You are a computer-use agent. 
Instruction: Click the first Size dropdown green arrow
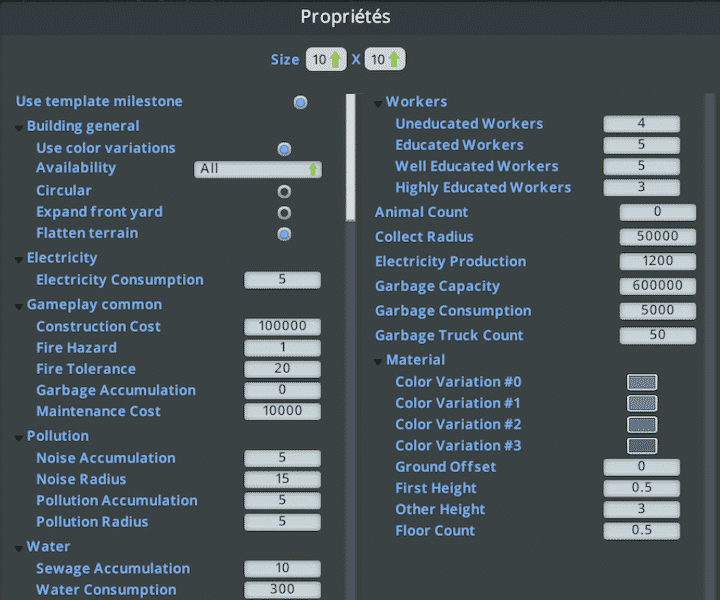[336, 60]
